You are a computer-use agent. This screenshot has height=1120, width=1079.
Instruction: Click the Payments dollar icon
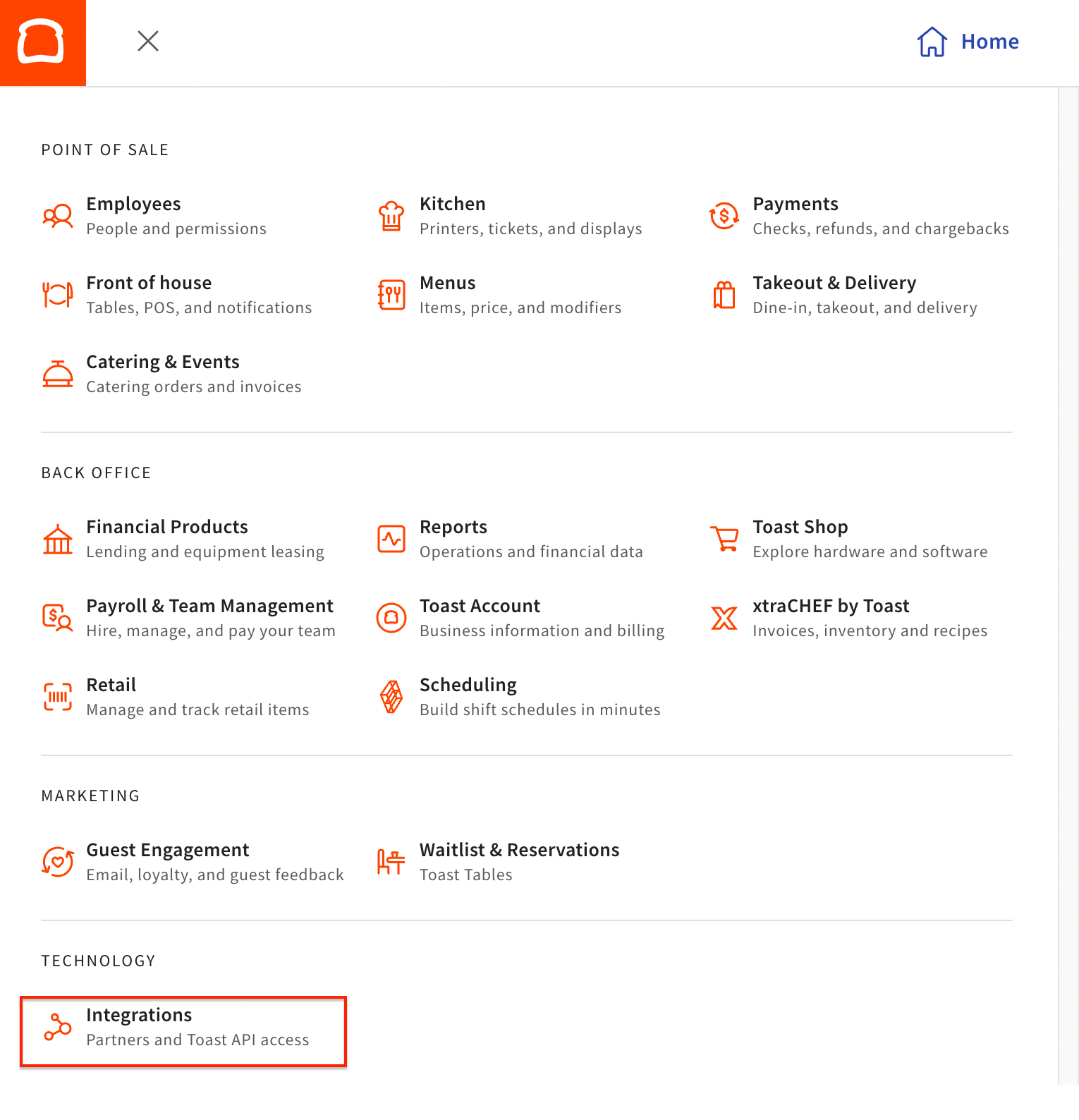point(724,216)
